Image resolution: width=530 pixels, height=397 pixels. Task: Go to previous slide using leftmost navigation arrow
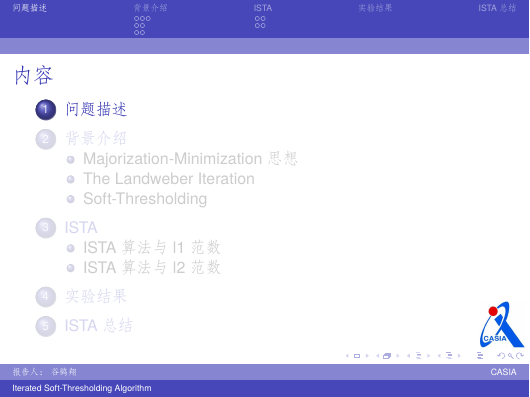[x=347, y=356]
